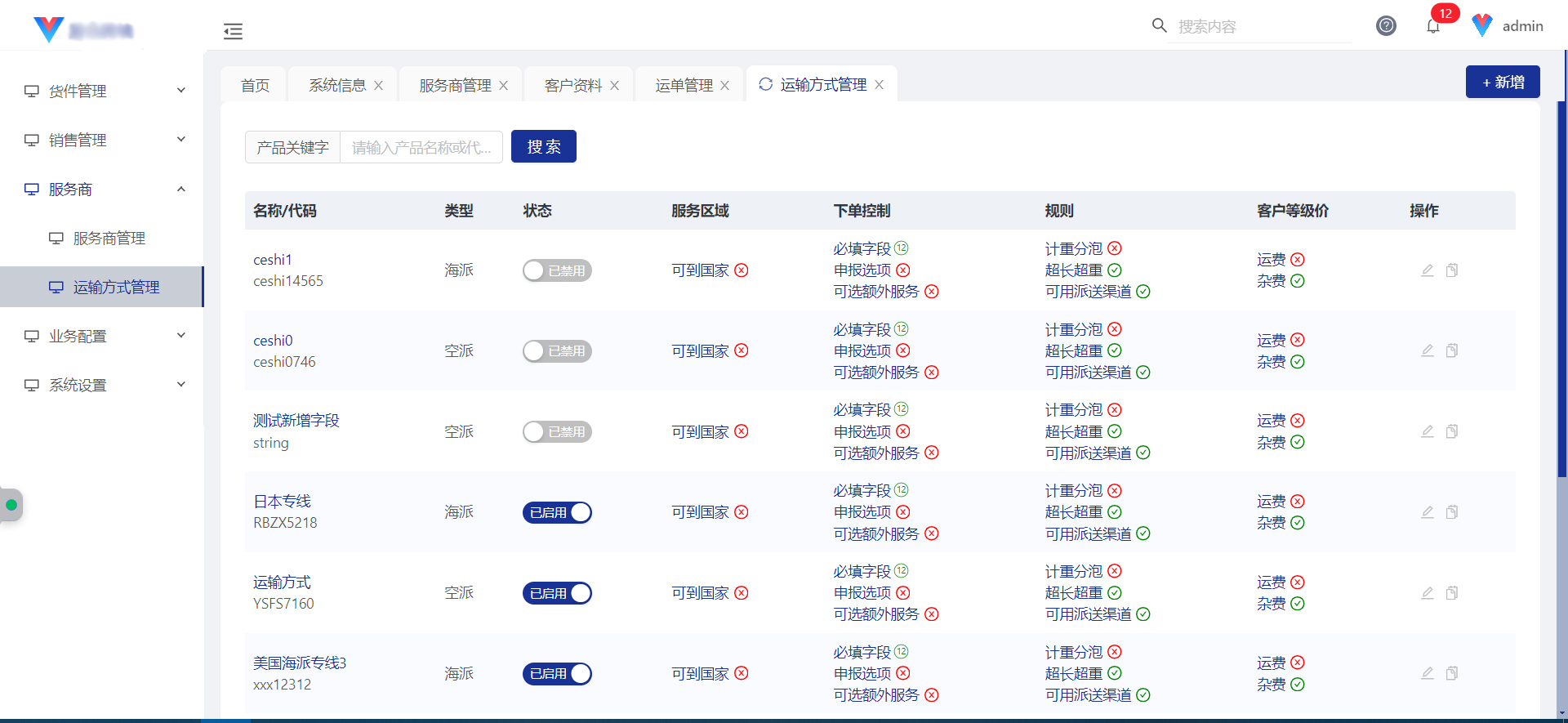This screenshot has width=1568, height=723.
Task: Select 运输方式管理 in the sidebar
Action: click(x=102, y=287)
